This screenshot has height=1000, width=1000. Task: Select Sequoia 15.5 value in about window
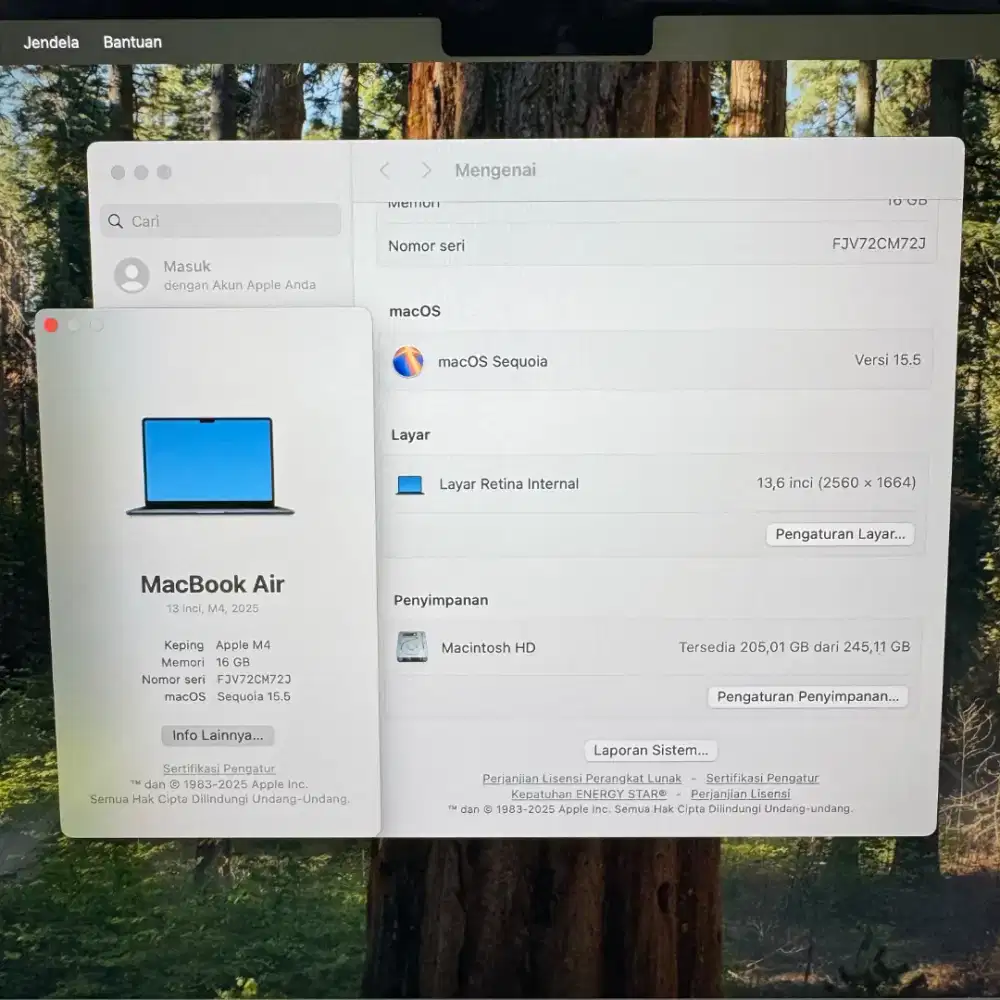254,696
